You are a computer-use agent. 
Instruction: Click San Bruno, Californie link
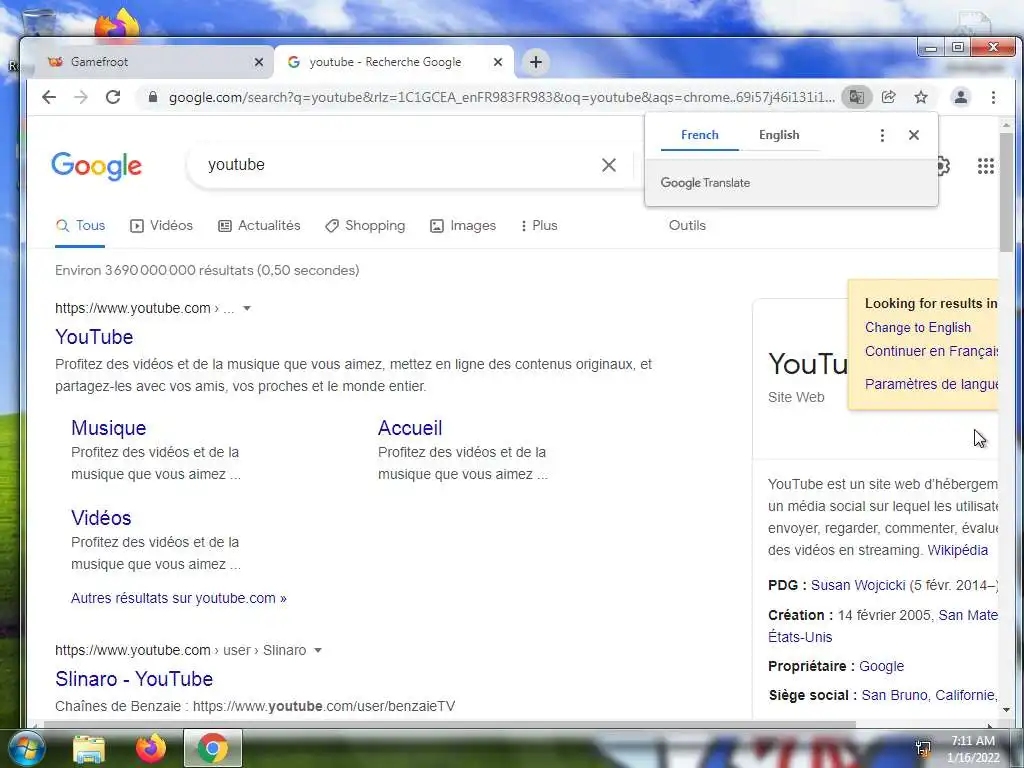tap(929, 696)
